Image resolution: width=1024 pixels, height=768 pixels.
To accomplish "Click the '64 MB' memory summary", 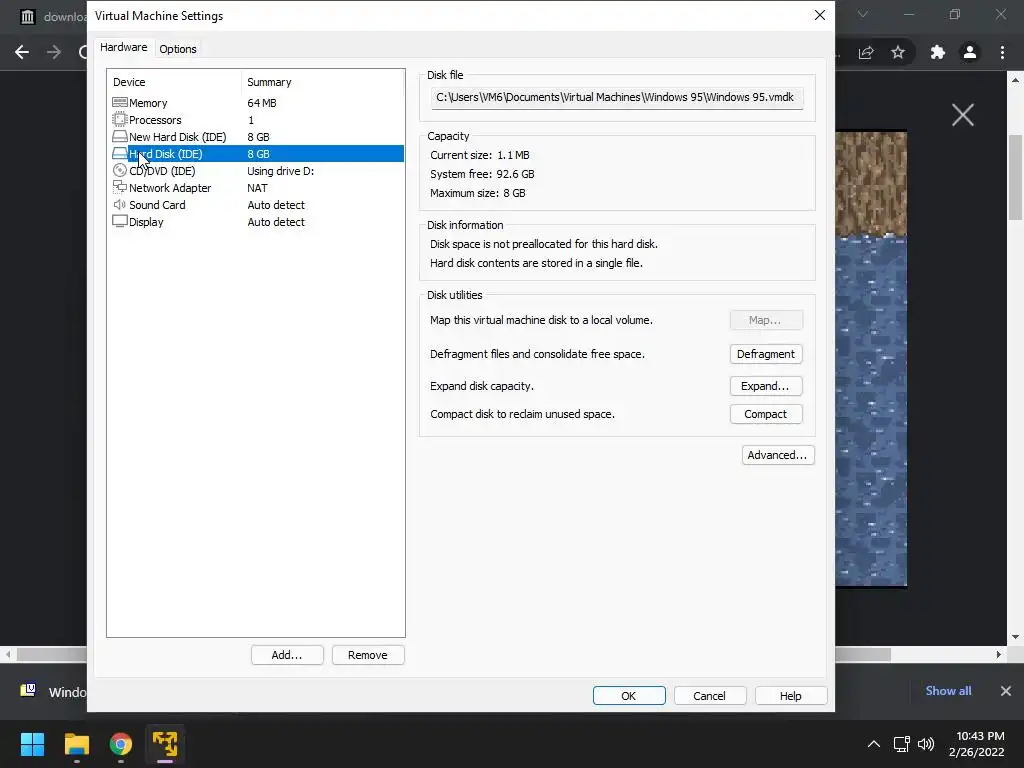I will pyautogui.click(x=262, y=103).
